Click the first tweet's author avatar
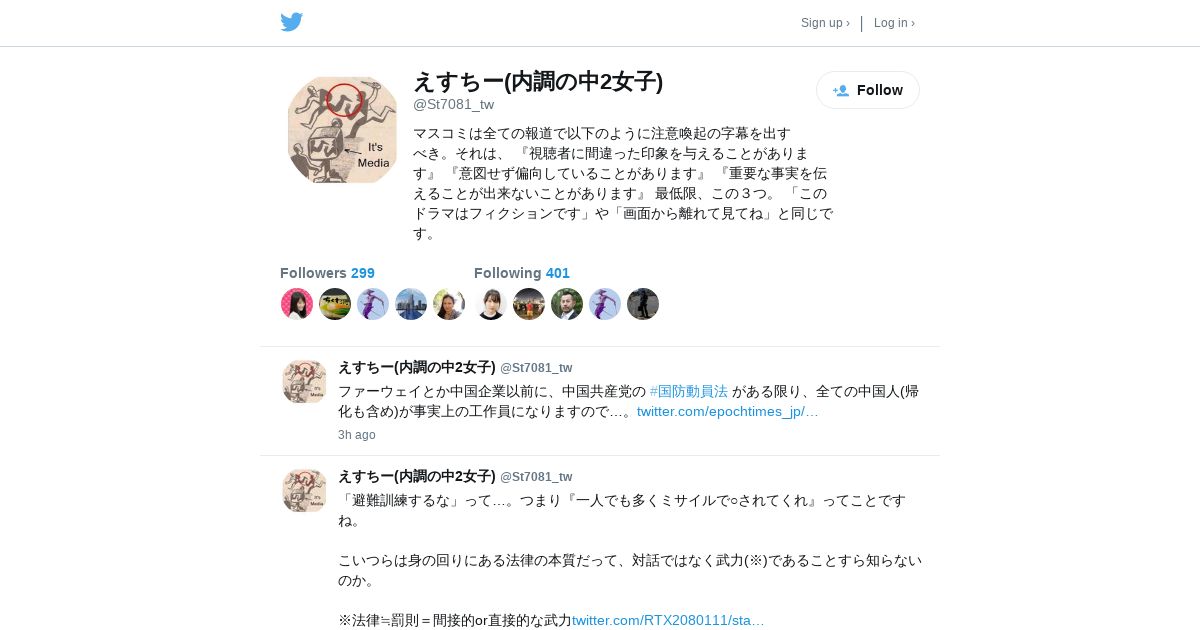This screenshot has height=630, width=1200. click(x=304, y=382)
